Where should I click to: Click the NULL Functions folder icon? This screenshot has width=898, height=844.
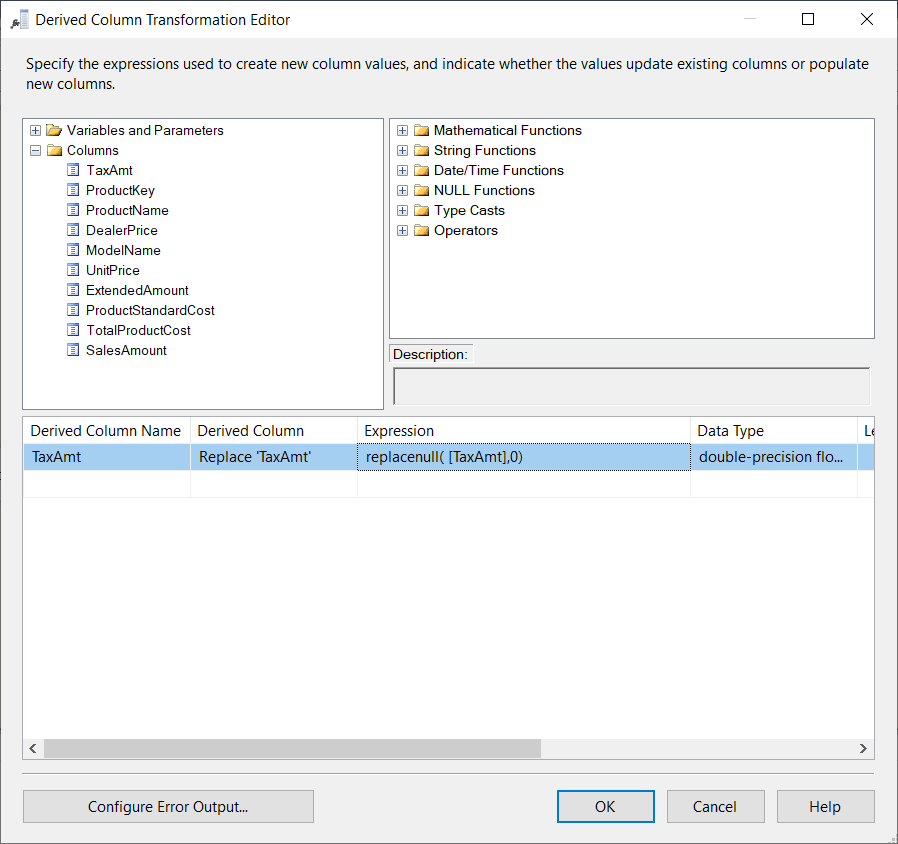(420, 190)
